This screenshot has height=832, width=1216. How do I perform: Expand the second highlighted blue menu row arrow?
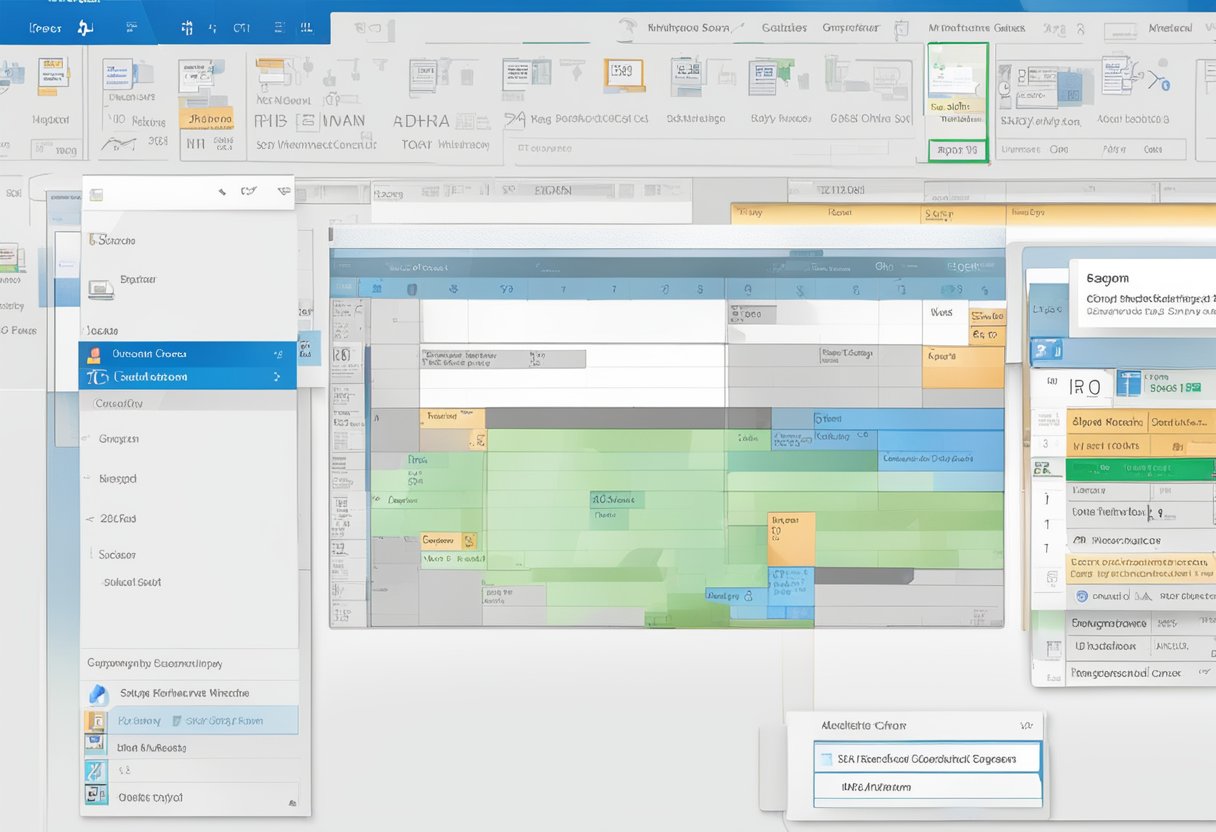277,377
